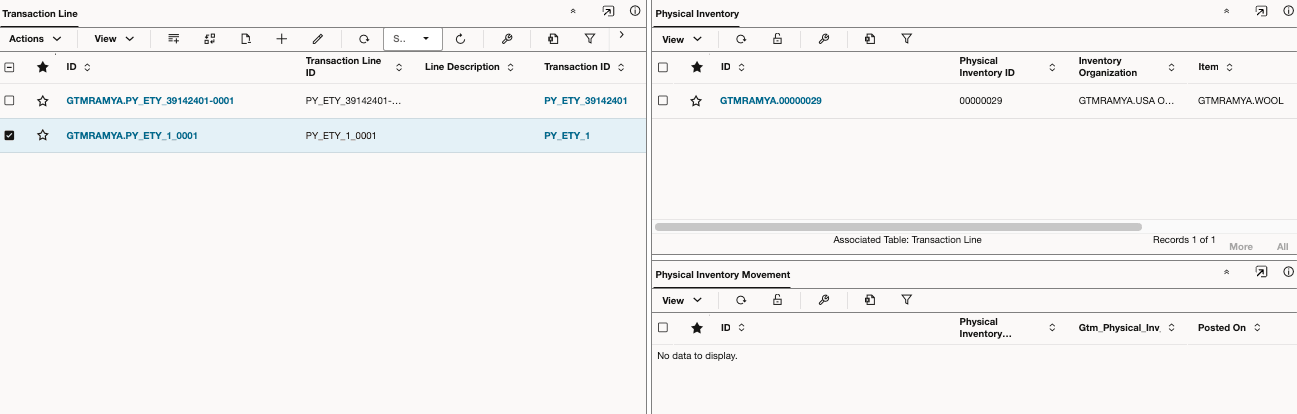Viewport: 1297px width, 414px height.
Task: Open link GTMRAMYA.PY_ETY_1_0001
Action: click(x=132, y=135)
